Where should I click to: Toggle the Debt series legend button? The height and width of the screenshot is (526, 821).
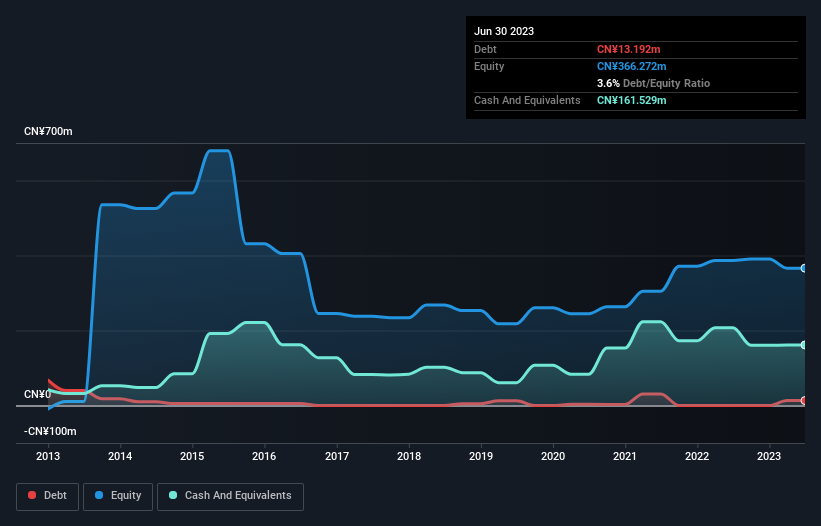(48, 496)
